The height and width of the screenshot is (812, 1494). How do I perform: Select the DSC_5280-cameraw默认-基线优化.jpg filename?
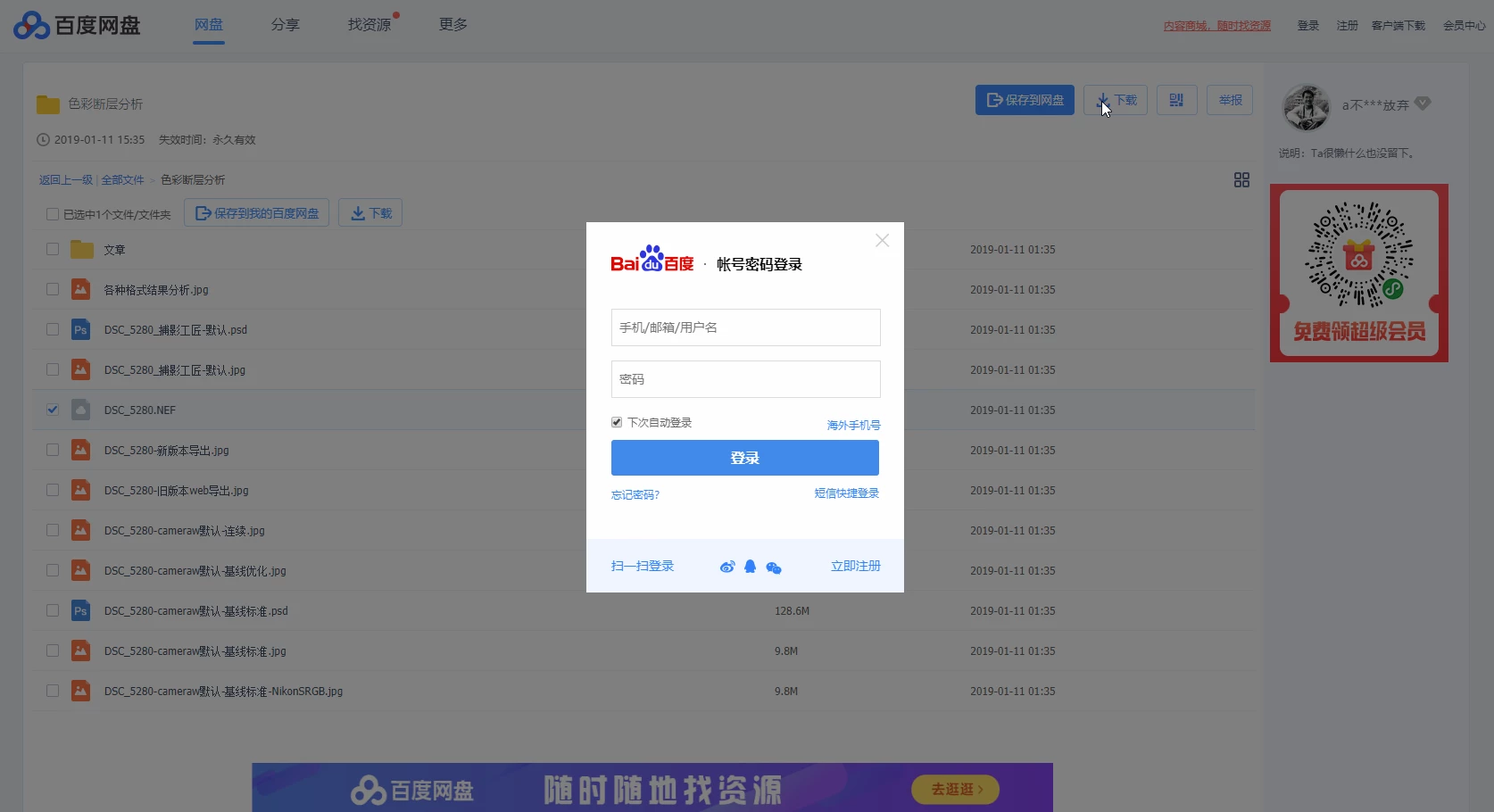(x=195, y=571)
